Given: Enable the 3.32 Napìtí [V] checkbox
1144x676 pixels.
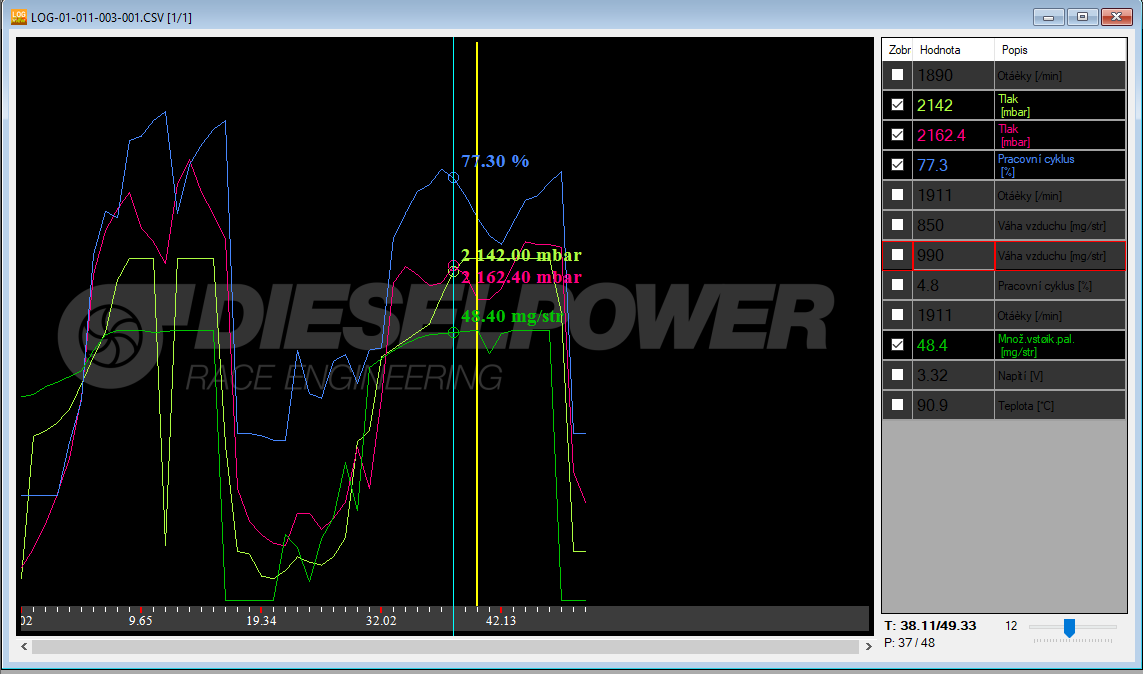Looking at the screenshot, I should tap(897, 375).
